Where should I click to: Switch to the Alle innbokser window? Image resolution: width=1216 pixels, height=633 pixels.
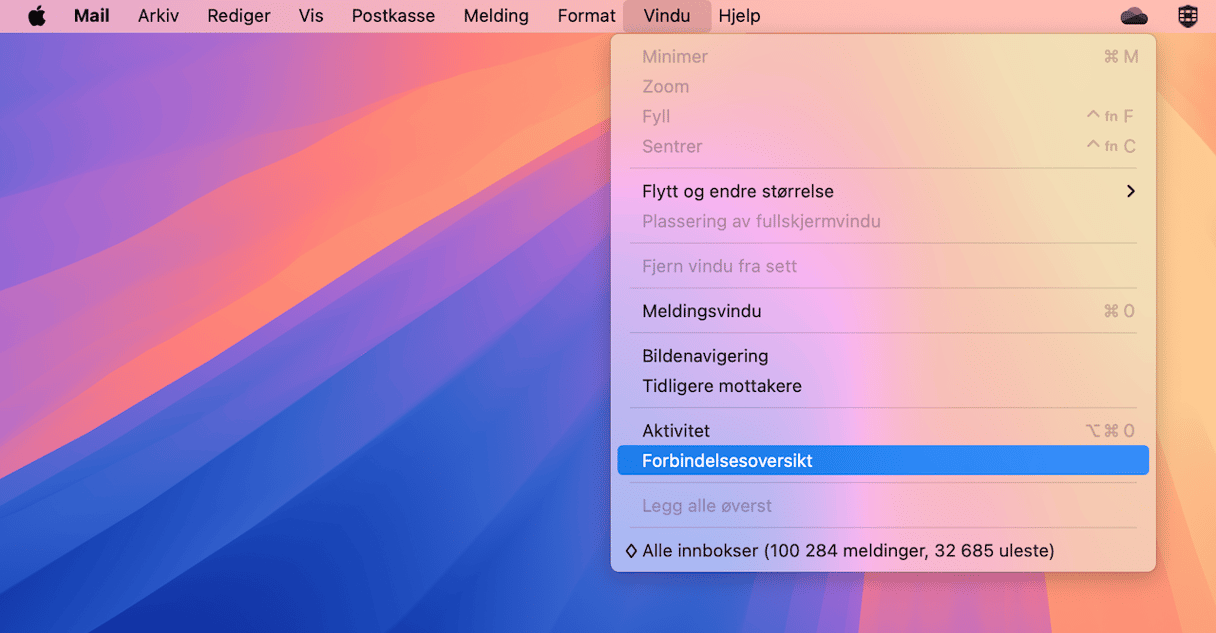pyautogui.click(x=883, y=551)
